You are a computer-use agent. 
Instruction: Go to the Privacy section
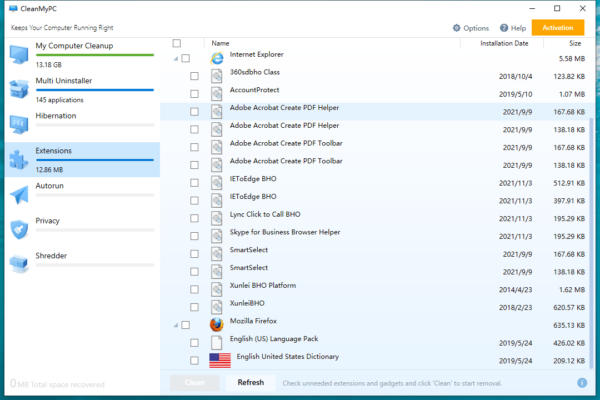point(82,229)
